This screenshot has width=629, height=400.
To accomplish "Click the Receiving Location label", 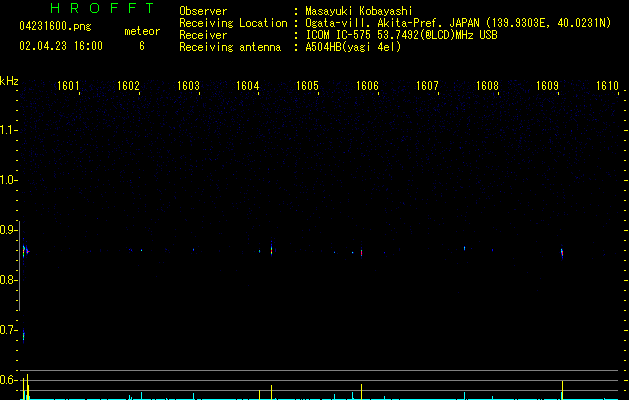I will coord(233,23).
